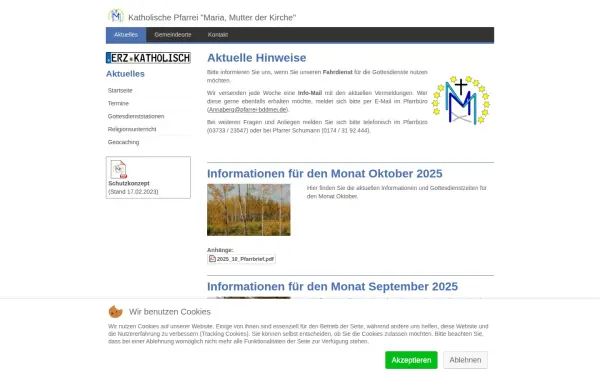Click the large MM star logo image
Screen dimensions: 600x375
coord(461,100)
